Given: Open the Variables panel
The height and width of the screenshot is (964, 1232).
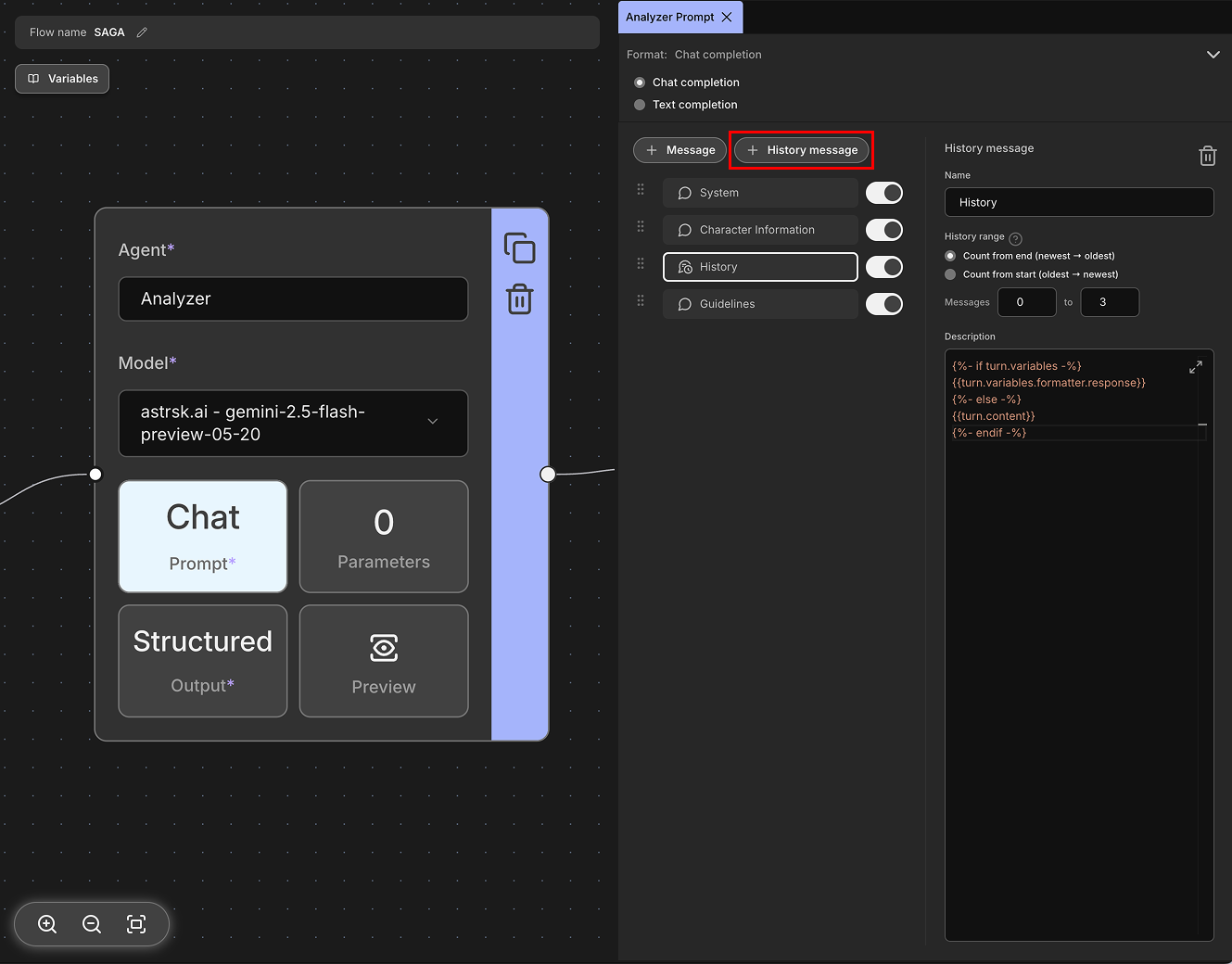Looking at the screenshot, I should 62,79.
